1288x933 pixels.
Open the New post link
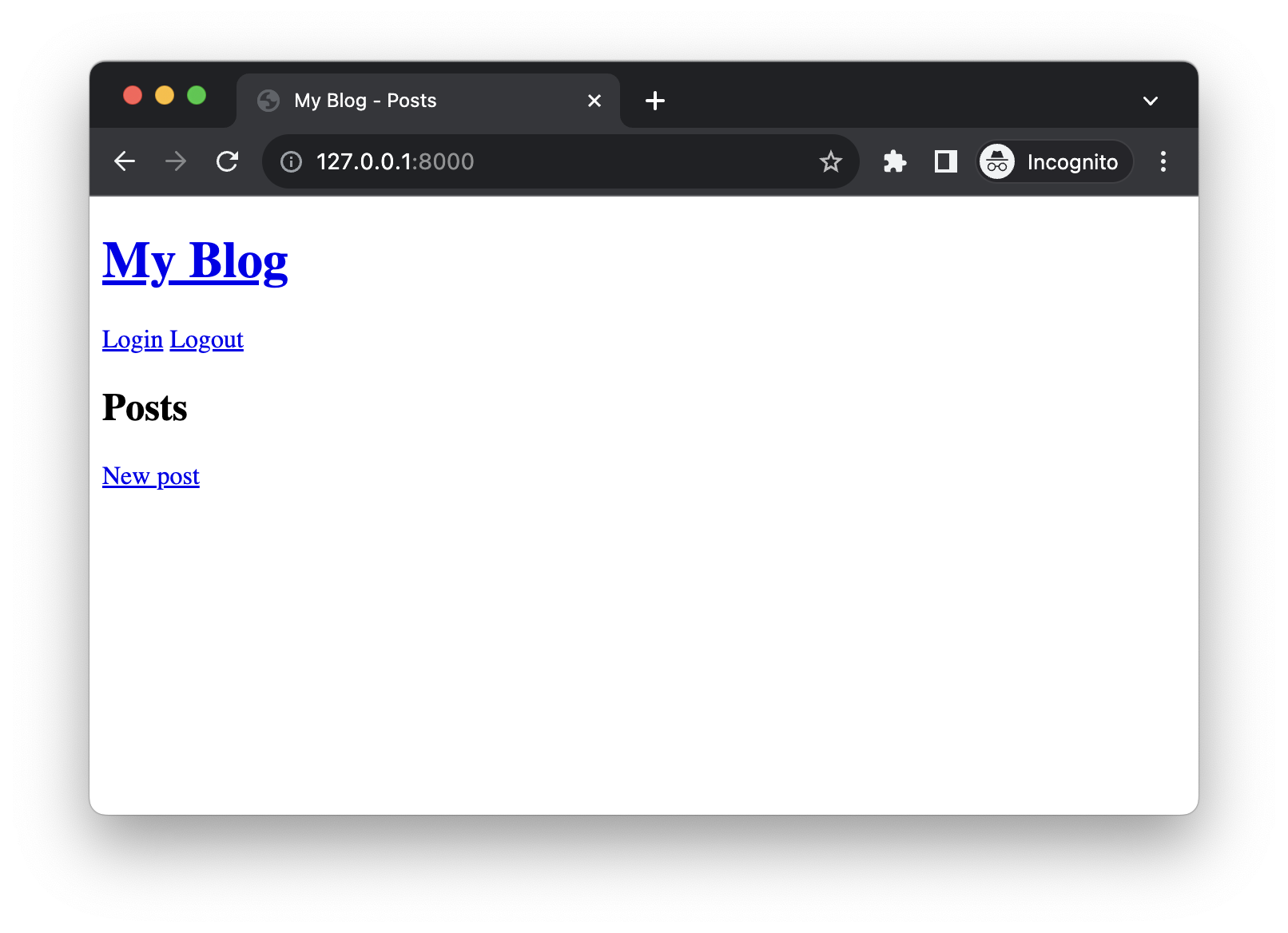[x=150, y=476]
